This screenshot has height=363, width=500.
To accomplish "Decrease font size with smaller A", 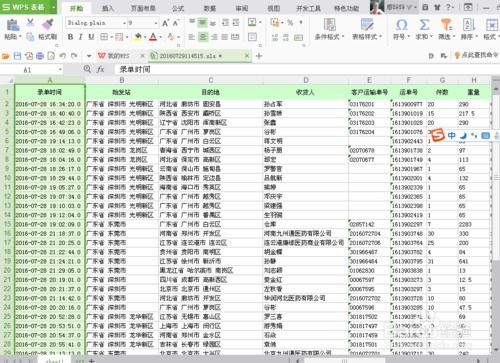I will point(176,23).
